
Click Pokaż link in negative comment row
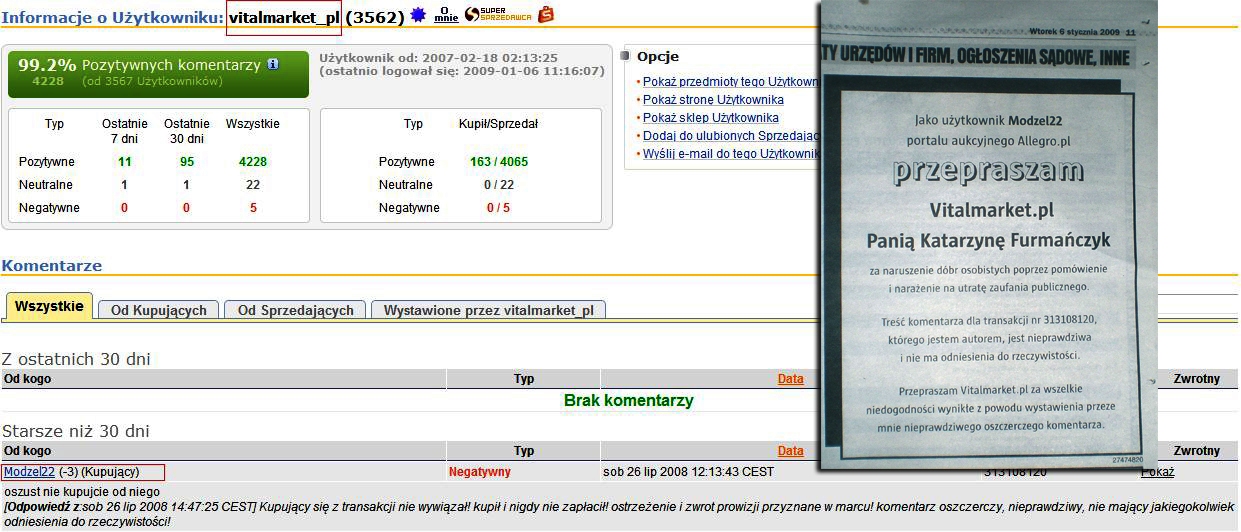(1158, 472)
